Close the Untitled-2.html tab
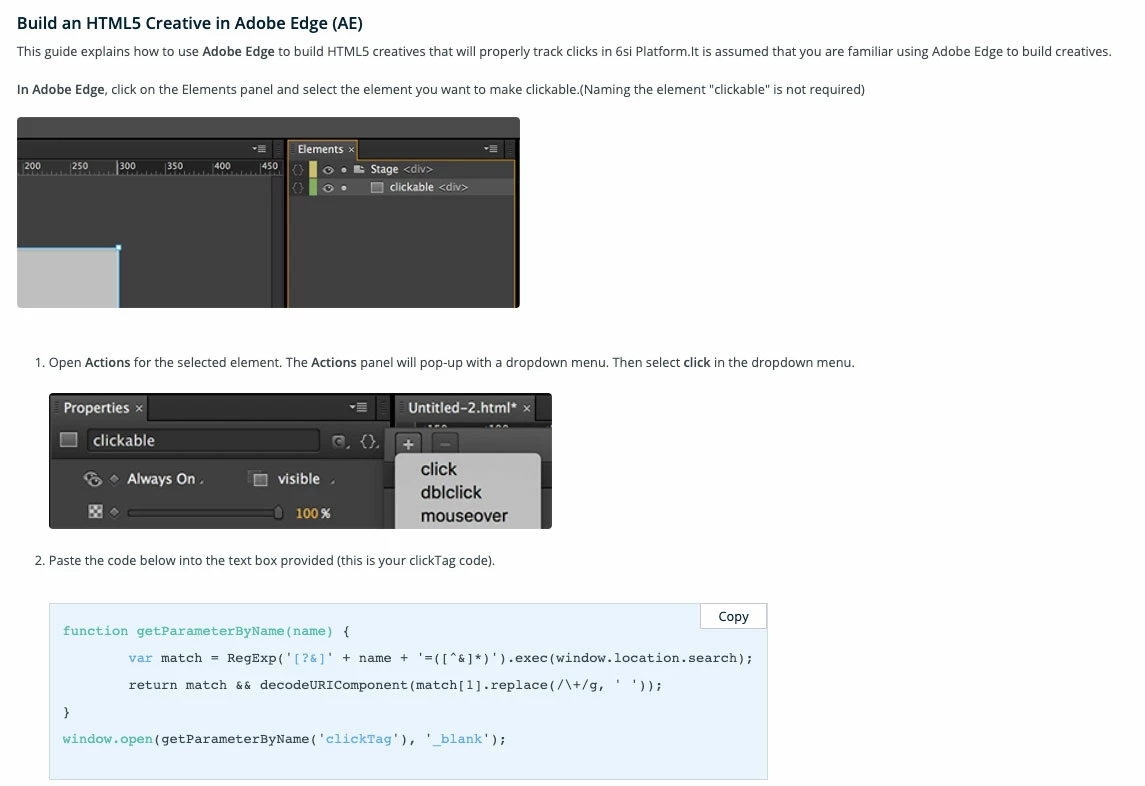 [526, 408]
